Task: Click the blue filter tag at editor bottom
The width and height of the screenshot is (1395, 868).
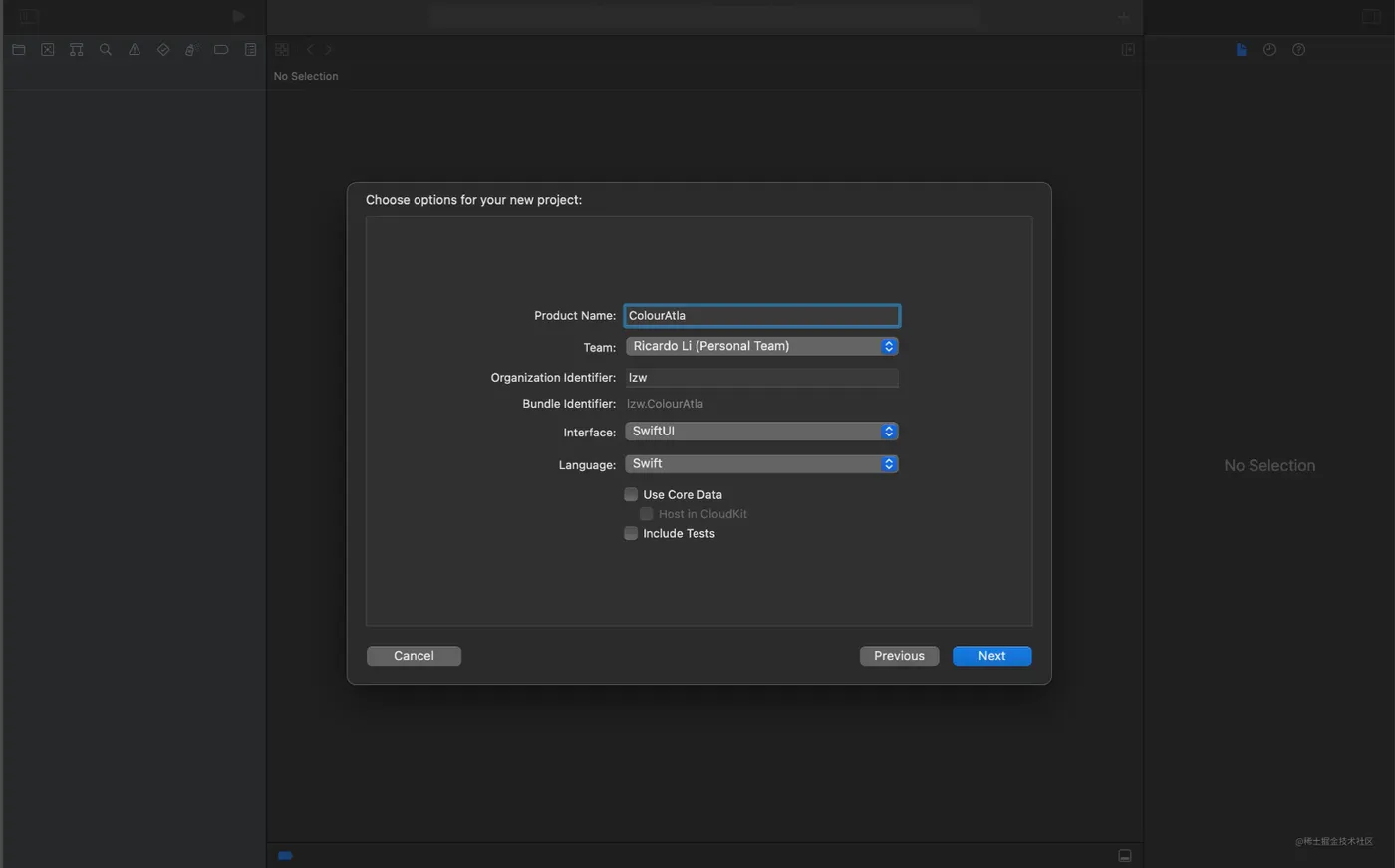Action: pos(285,855)
